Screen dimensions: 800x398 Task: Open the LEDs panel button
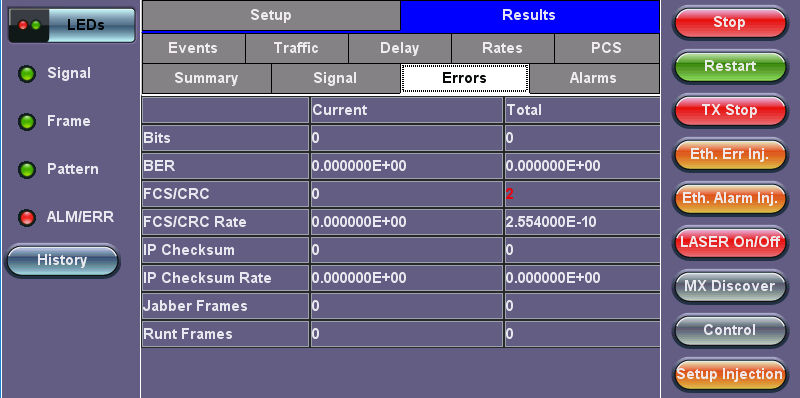click(72, 24)
